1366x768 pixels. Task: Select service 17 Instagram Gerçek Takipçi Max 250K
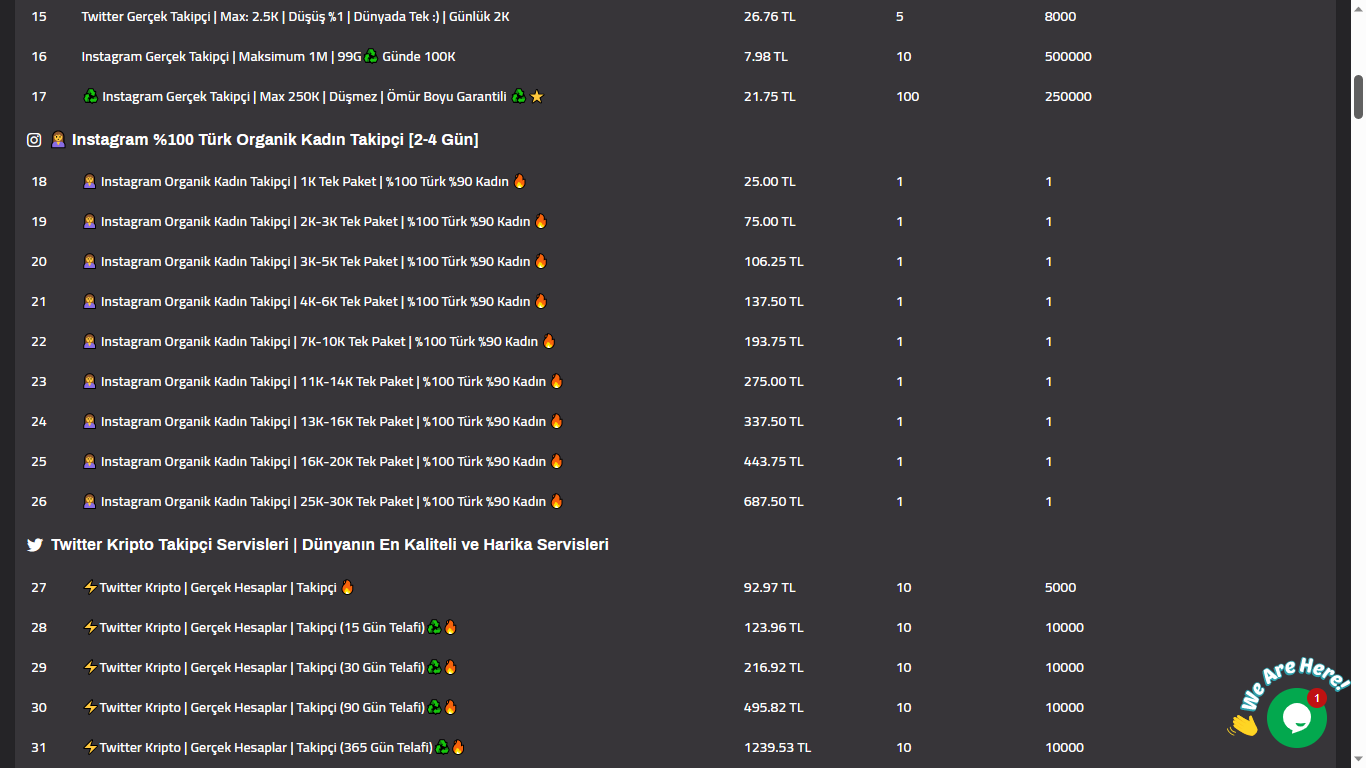coord(313,96)
